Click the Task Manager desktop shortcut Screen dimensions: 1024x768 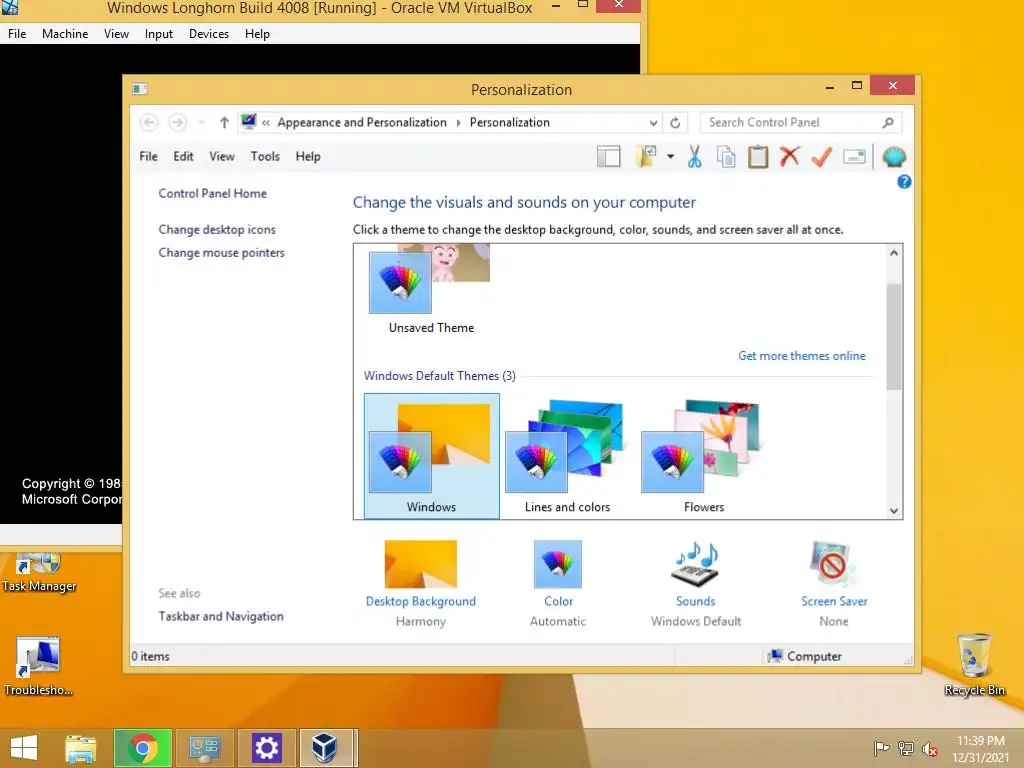click(x=39, y=573)
